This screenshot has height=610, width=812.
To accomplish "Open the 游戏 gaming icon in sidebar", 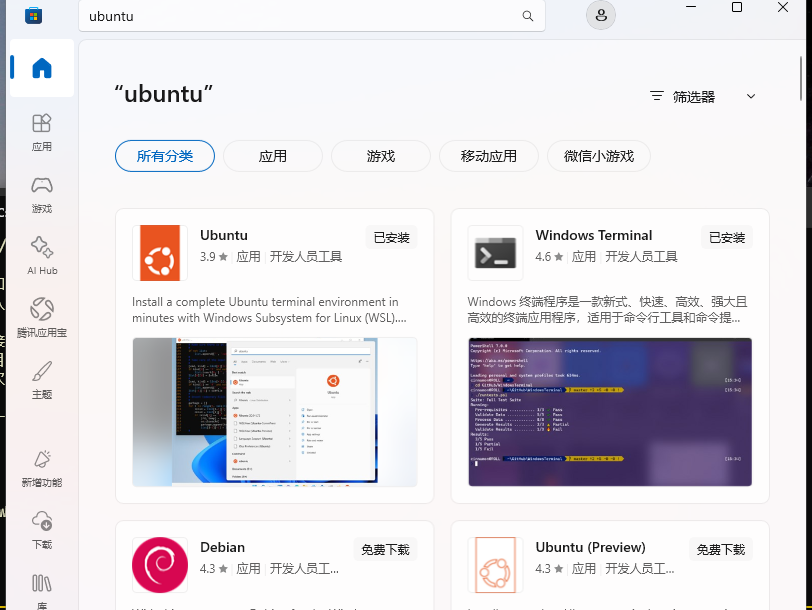I will 41,195.
